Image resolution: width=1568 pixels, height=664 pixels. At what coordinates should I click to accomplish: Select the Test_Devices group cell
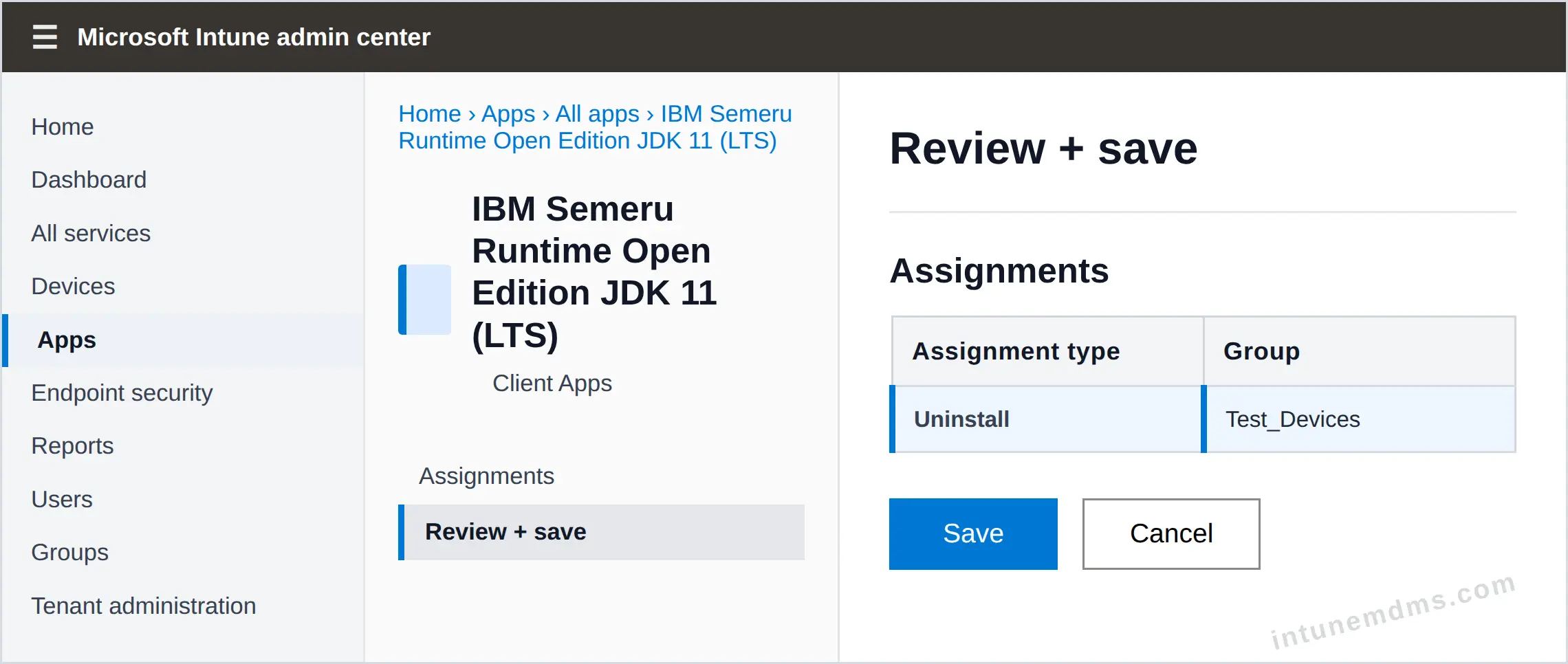[x=1359, y=419]
